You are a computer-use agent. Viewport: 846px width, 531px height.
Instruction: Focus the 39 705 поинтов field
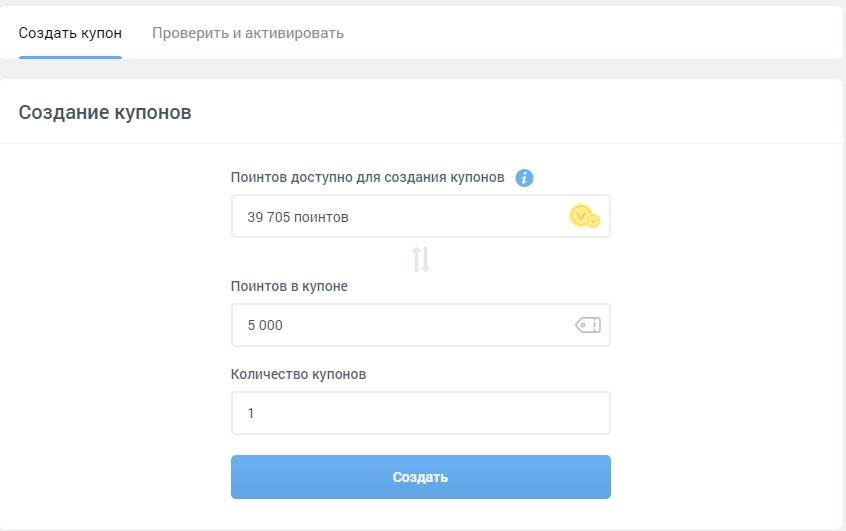click(400, 216)
